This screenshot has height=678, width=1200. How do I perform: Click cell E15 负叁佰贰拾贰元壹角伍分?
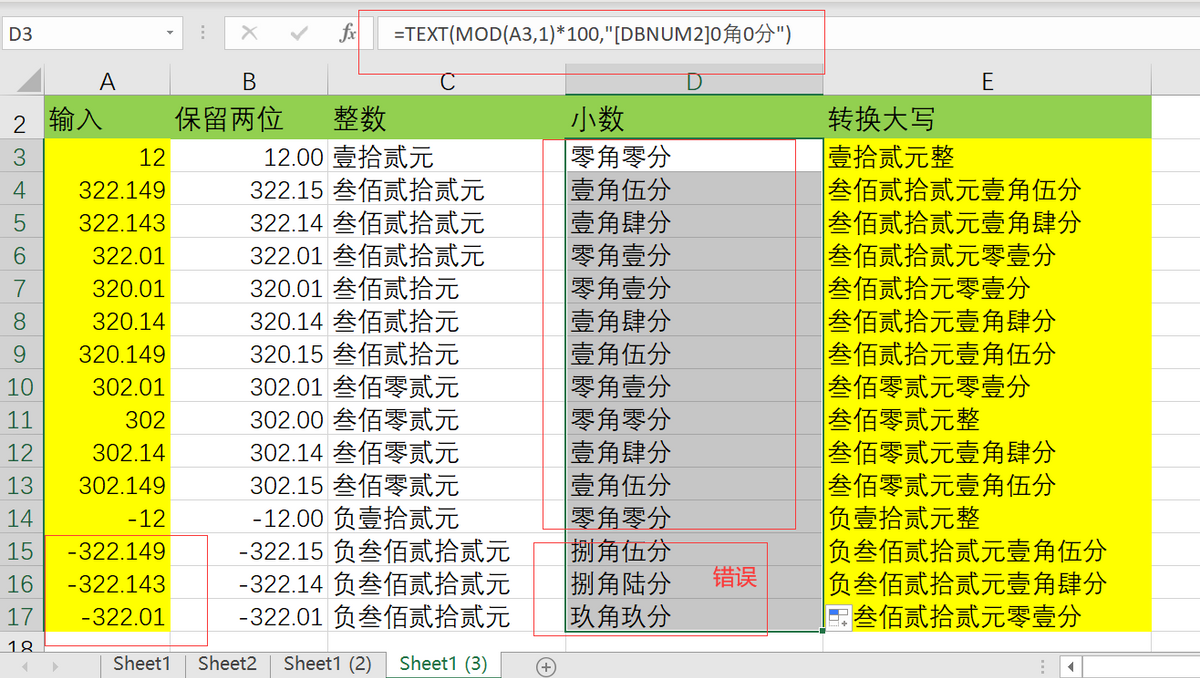tap(987, 551)
